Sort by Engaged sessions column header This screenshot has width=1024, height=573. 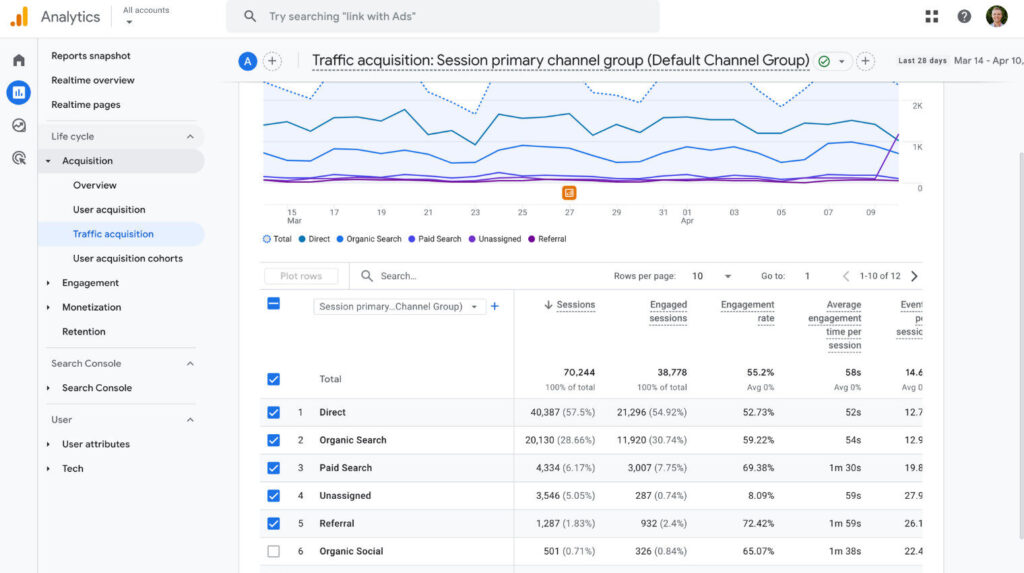point(667,312)
